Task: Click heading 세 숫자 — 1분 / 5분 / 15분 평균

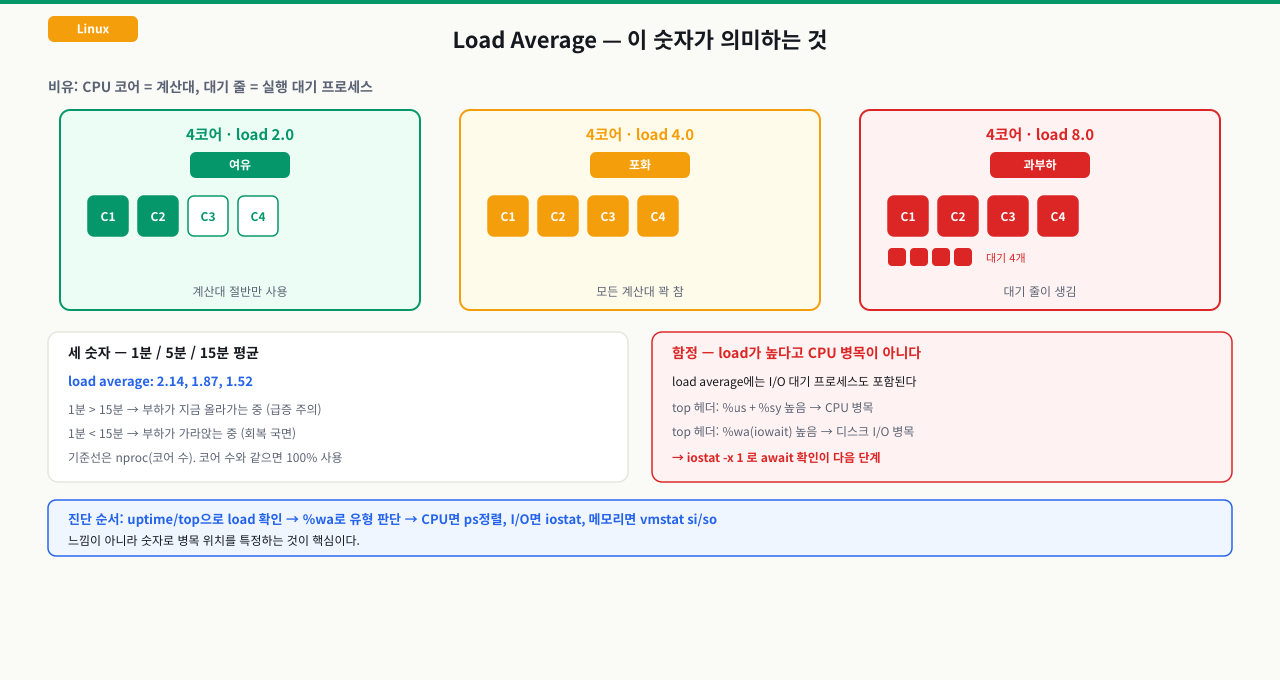Action: point(163,353)
